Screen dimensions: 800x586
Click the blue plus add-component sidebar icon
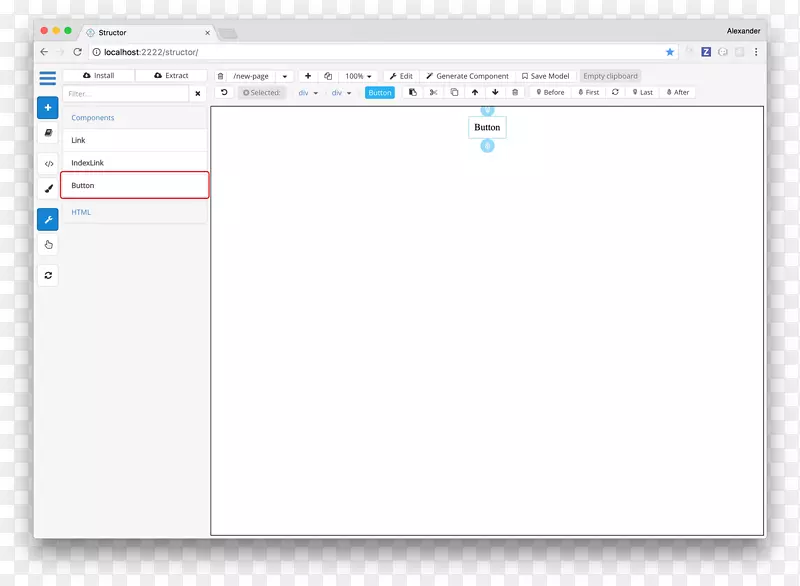(47, 107)
